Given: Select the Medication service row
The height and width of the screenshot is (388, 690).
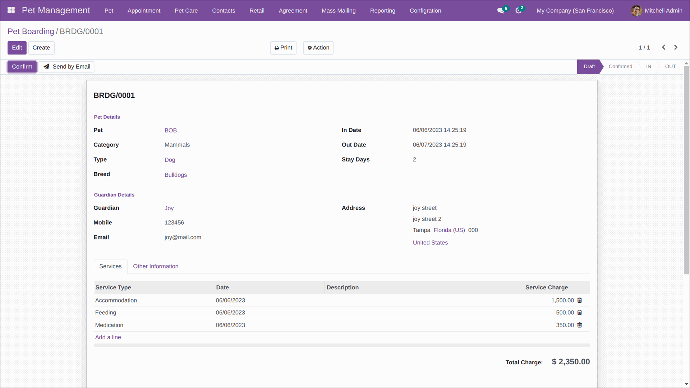Looking at the screenshot, I should (x=342, y=325).
